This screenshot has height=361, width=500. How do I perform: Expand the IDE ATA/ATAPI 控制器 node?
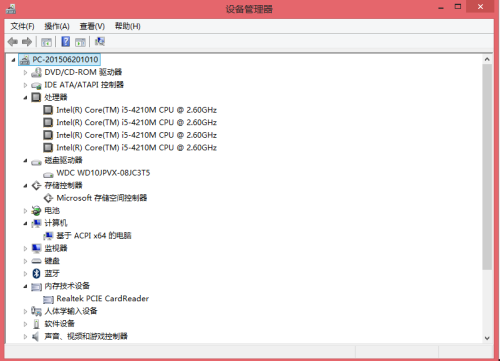pos(25,85)
